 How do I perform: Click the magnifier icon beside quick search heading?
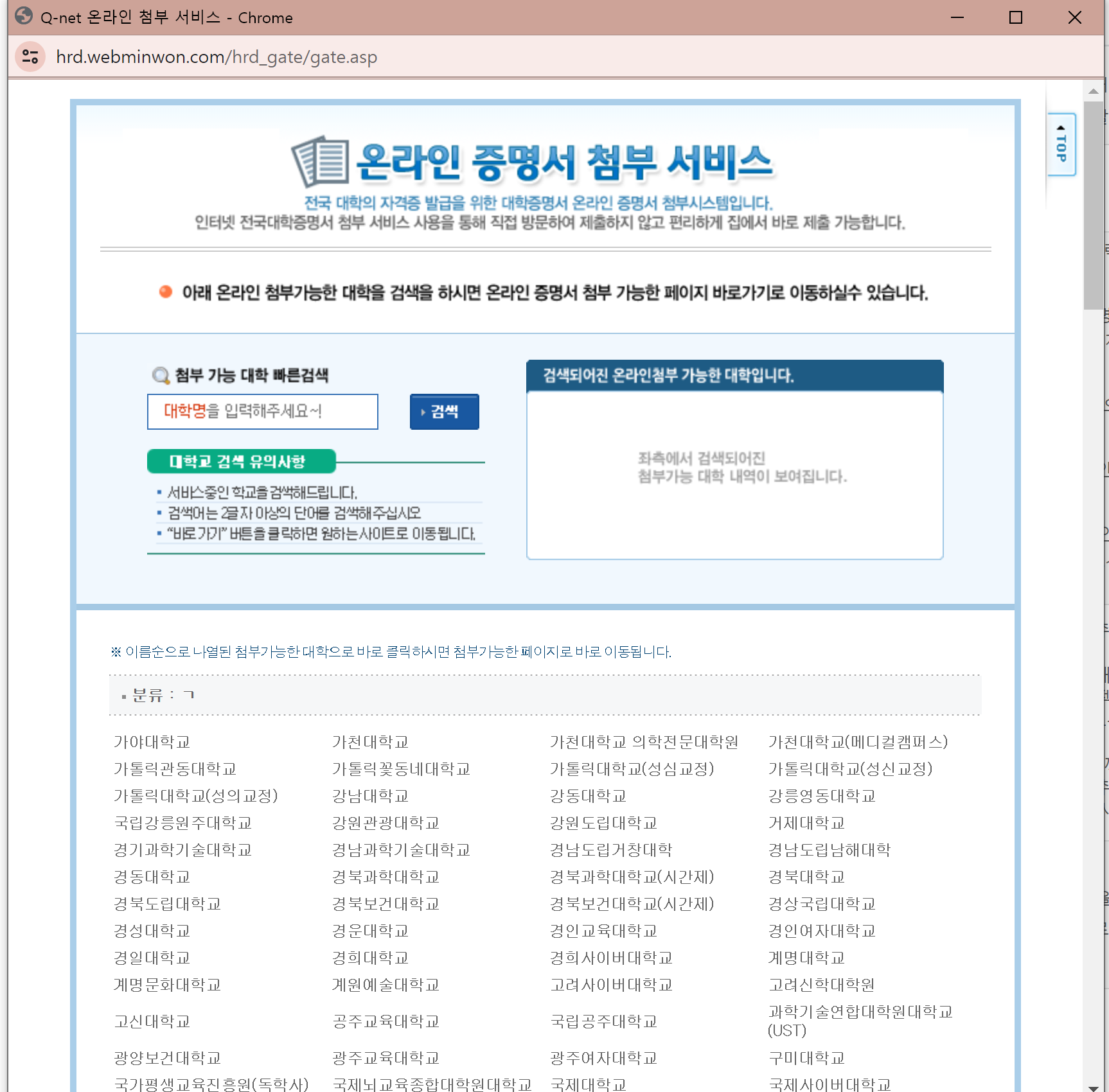coord(160,375)
